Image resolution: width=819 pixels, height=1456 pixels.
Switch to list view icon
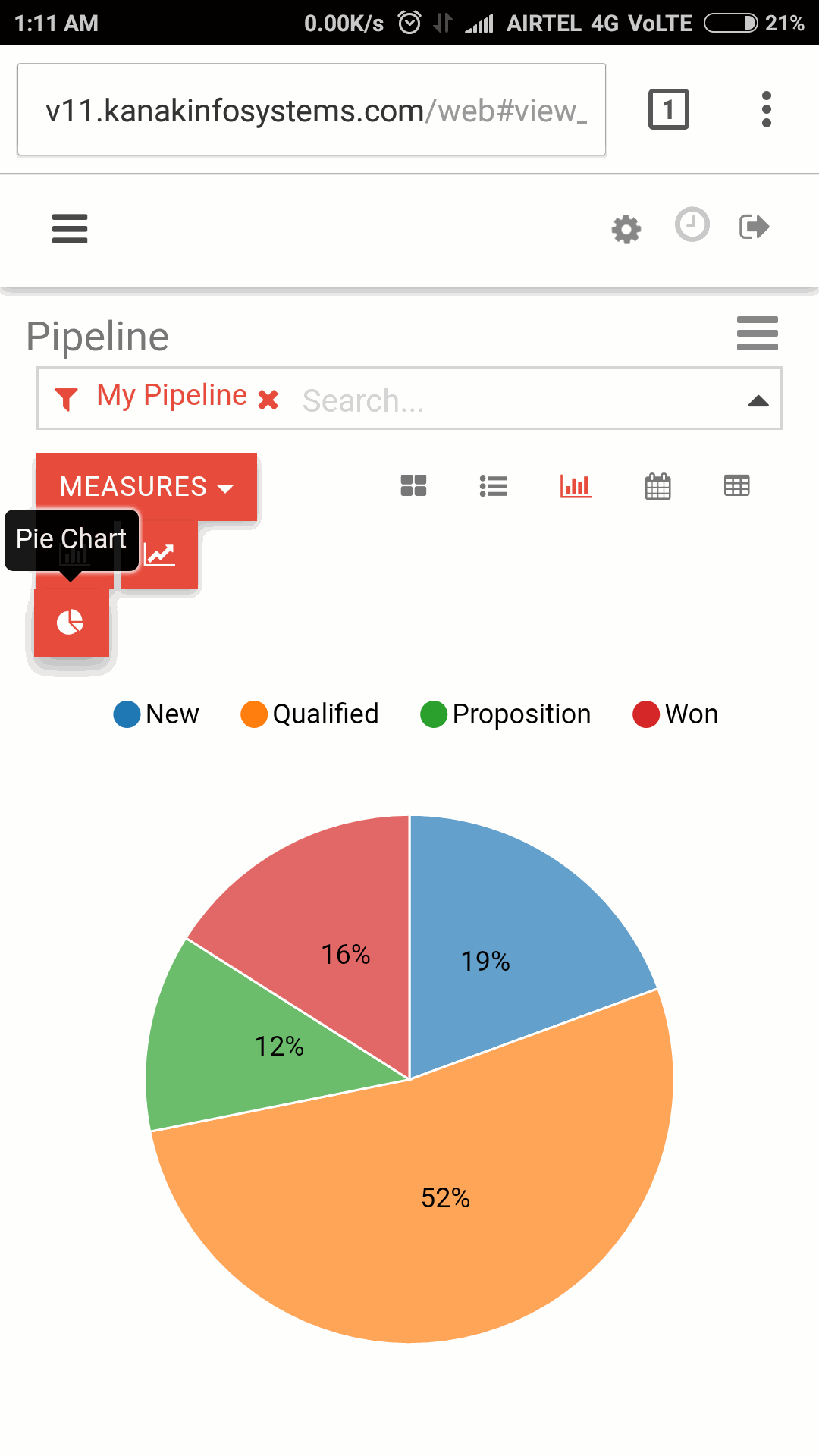(x=494, y=486)
